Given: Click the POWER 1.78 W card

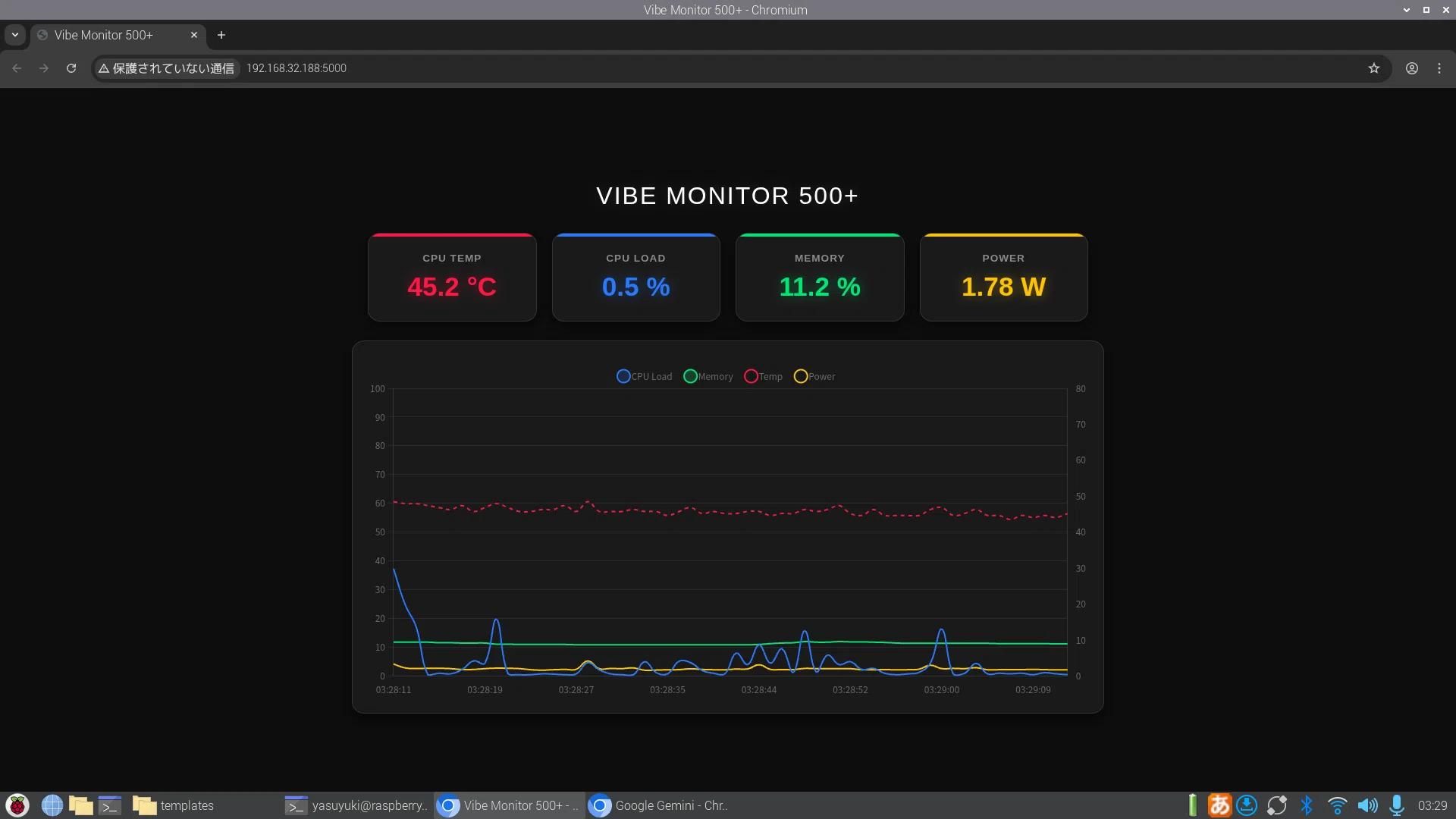Looking at the screenshot, I should pyautogui.click(x=1004, y=278).
